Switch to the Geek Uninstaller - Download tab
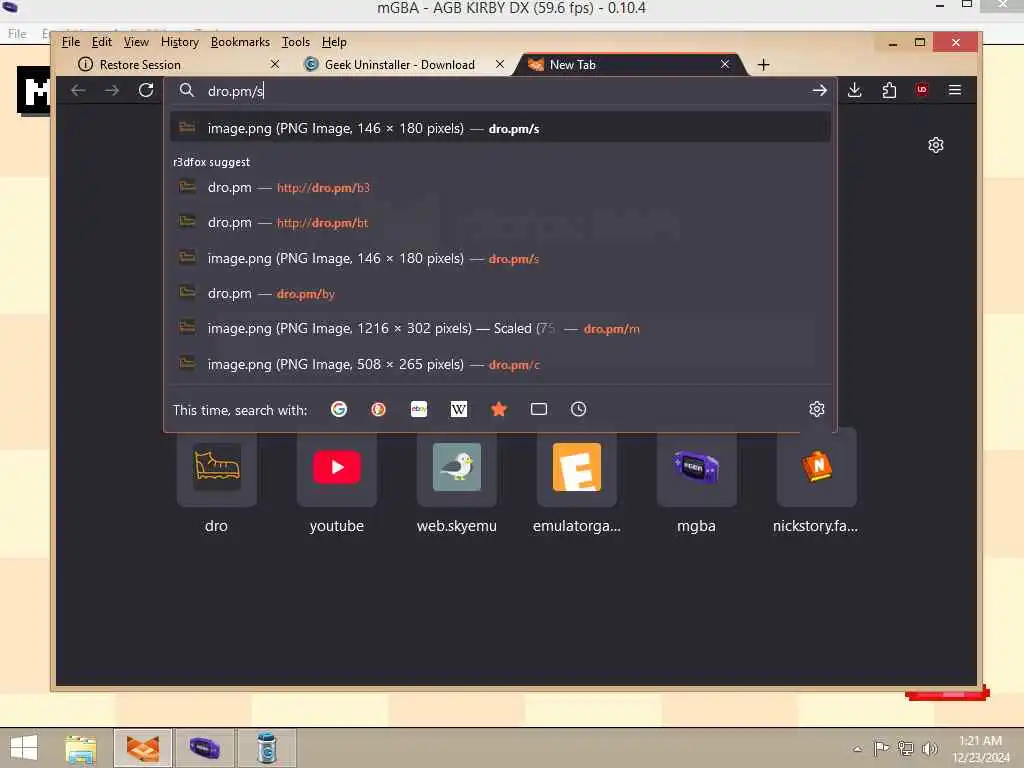This screenshot has height=768, width=1024. pos(402,65)
